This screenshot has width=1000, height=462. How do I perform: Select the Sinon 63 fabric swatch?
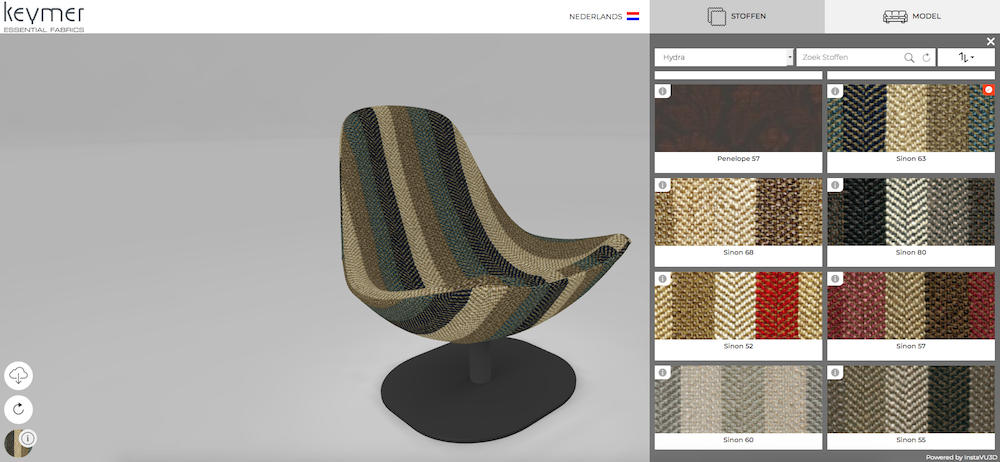(x=911, y=118)
